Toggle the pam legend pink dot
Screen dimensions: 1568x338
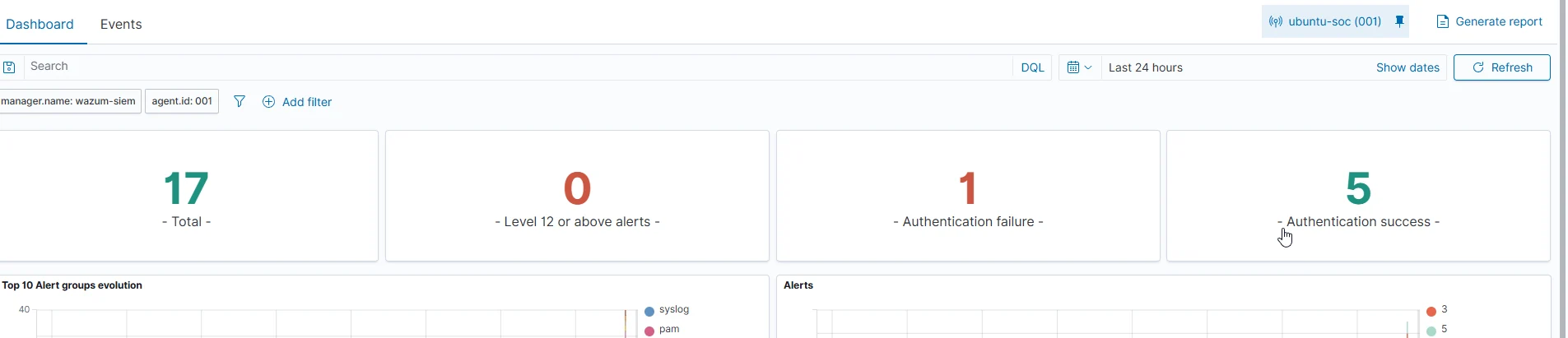[x=649, y=331]
